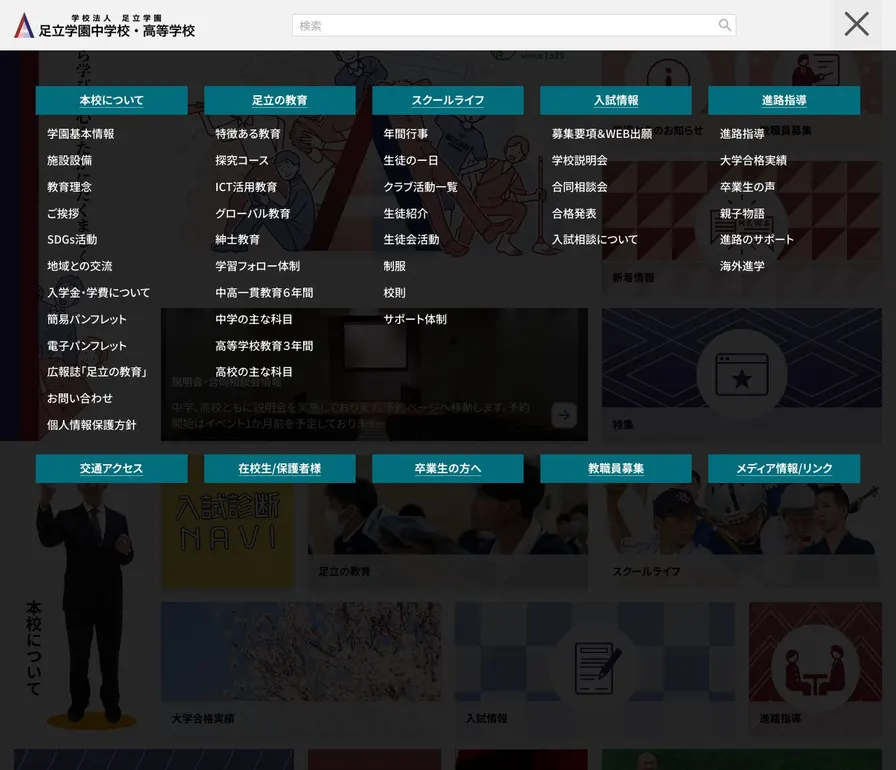Select the 校則 link

(x=394, y=292)
